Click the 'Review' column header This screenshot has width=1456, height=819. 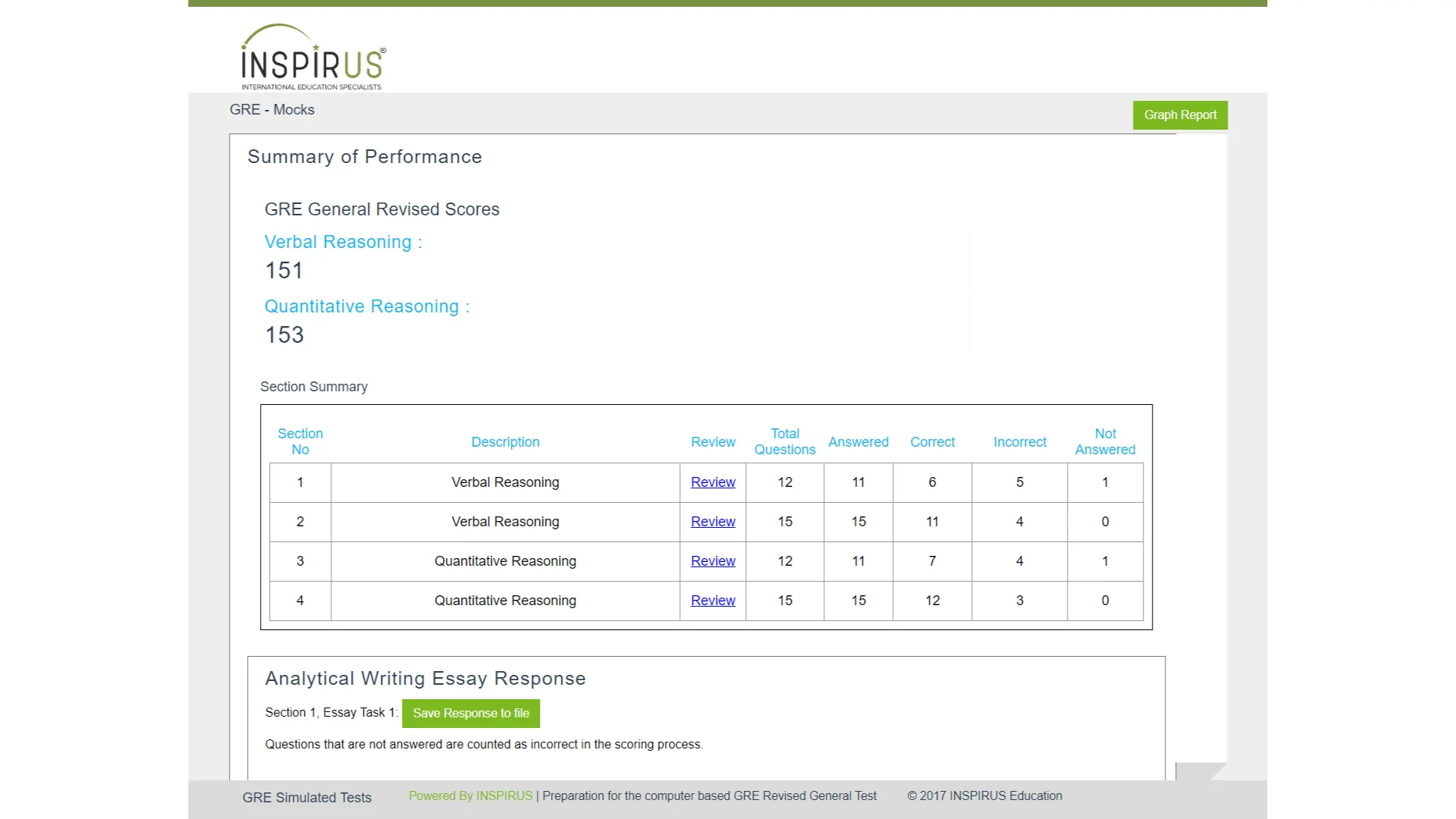[x=713, y=442]
